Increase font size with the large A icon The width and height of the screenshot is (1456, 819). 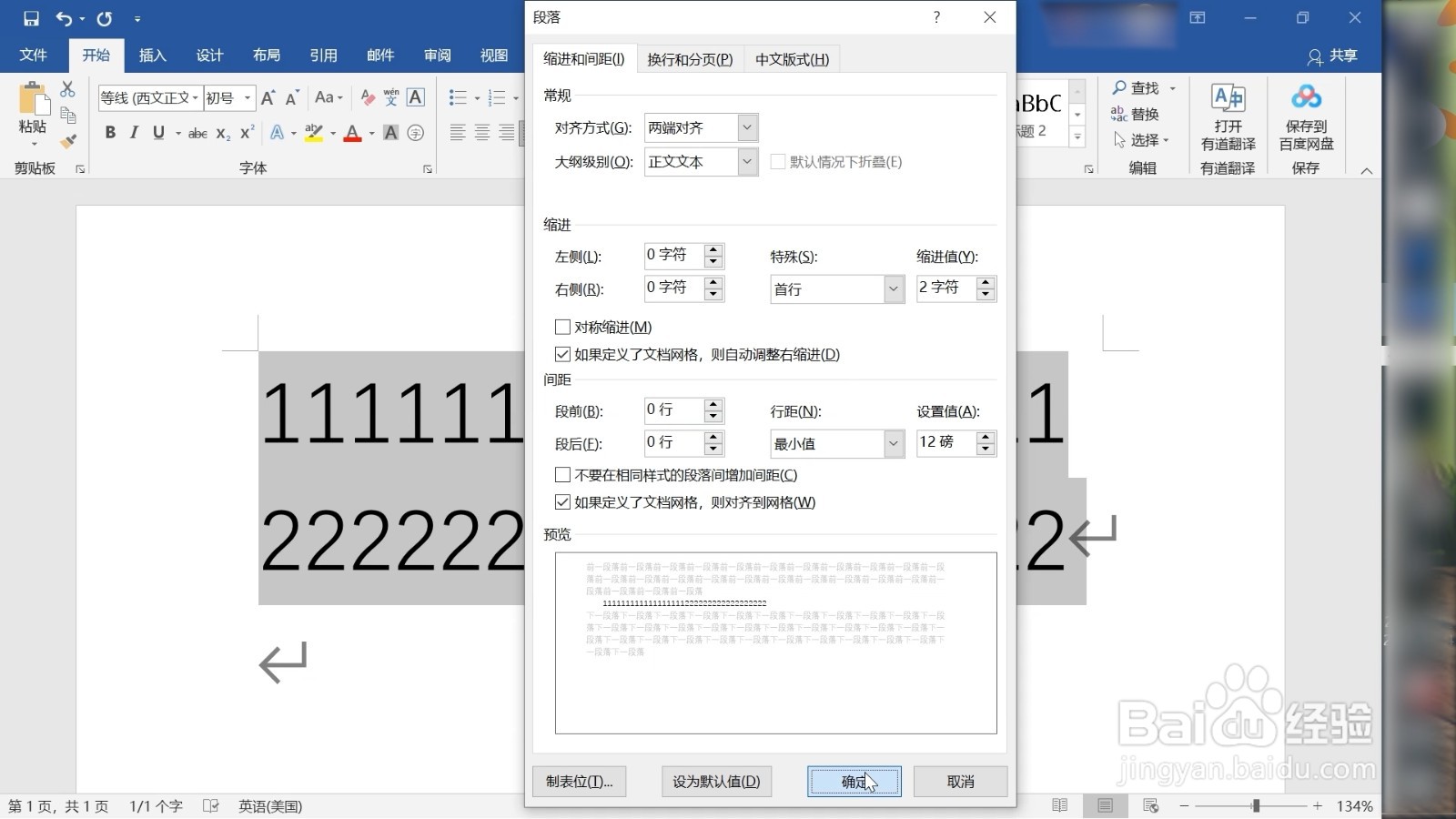tap(268, 97)
